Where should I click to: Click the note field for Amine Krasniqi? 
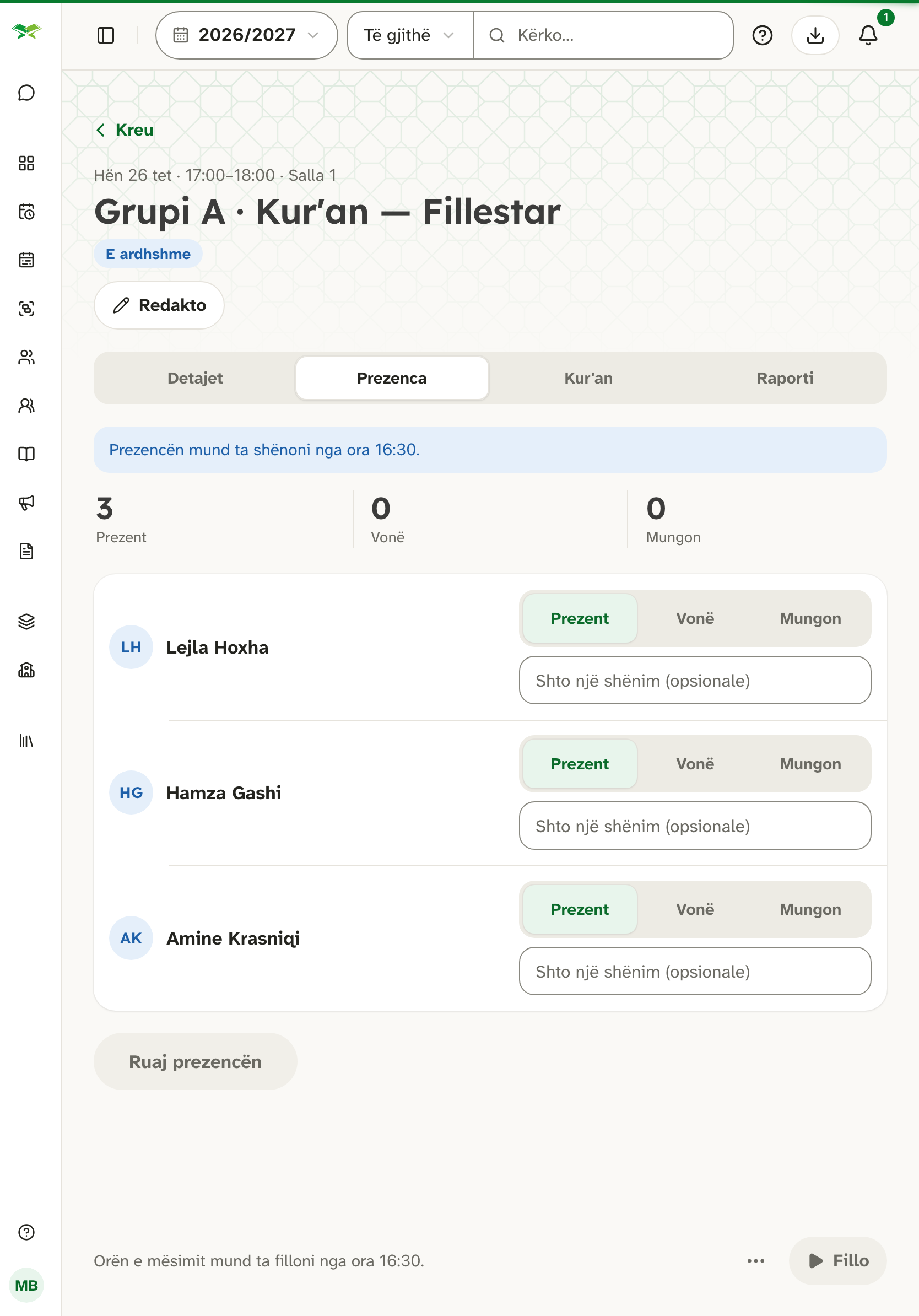point(694,971)
